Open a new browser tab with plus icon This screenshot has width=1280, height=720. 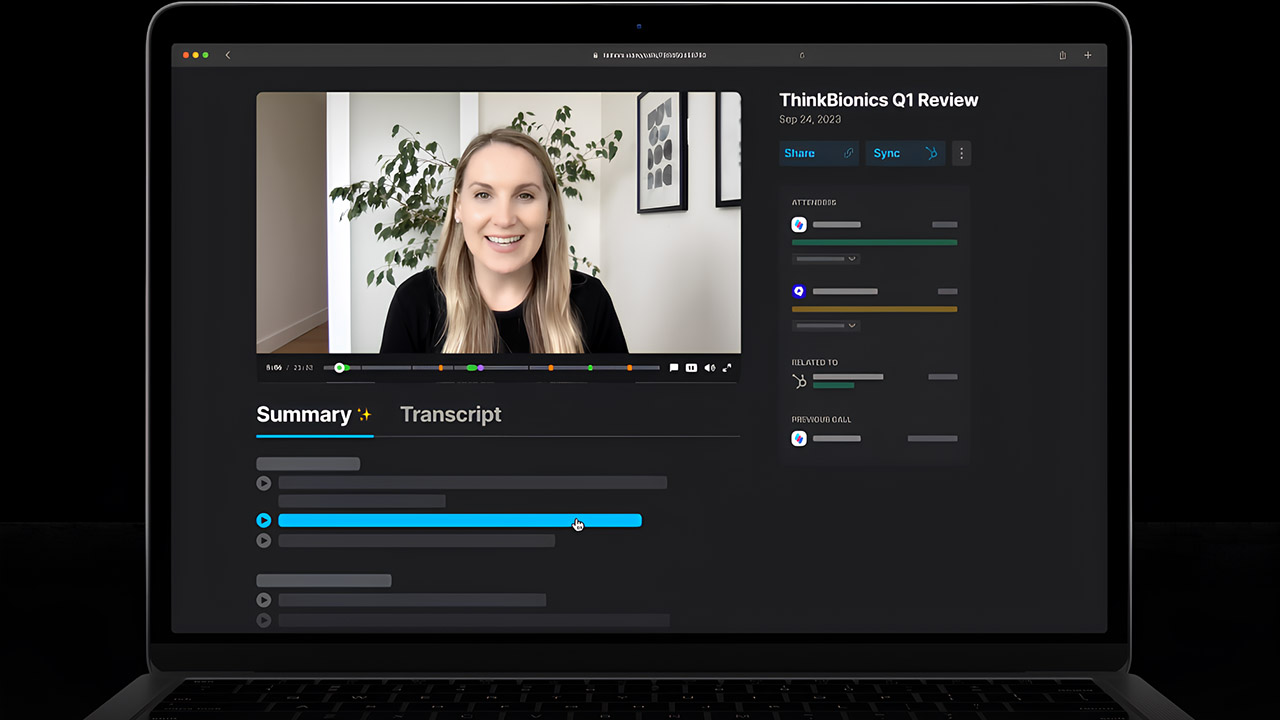[x=1088, y=55]
